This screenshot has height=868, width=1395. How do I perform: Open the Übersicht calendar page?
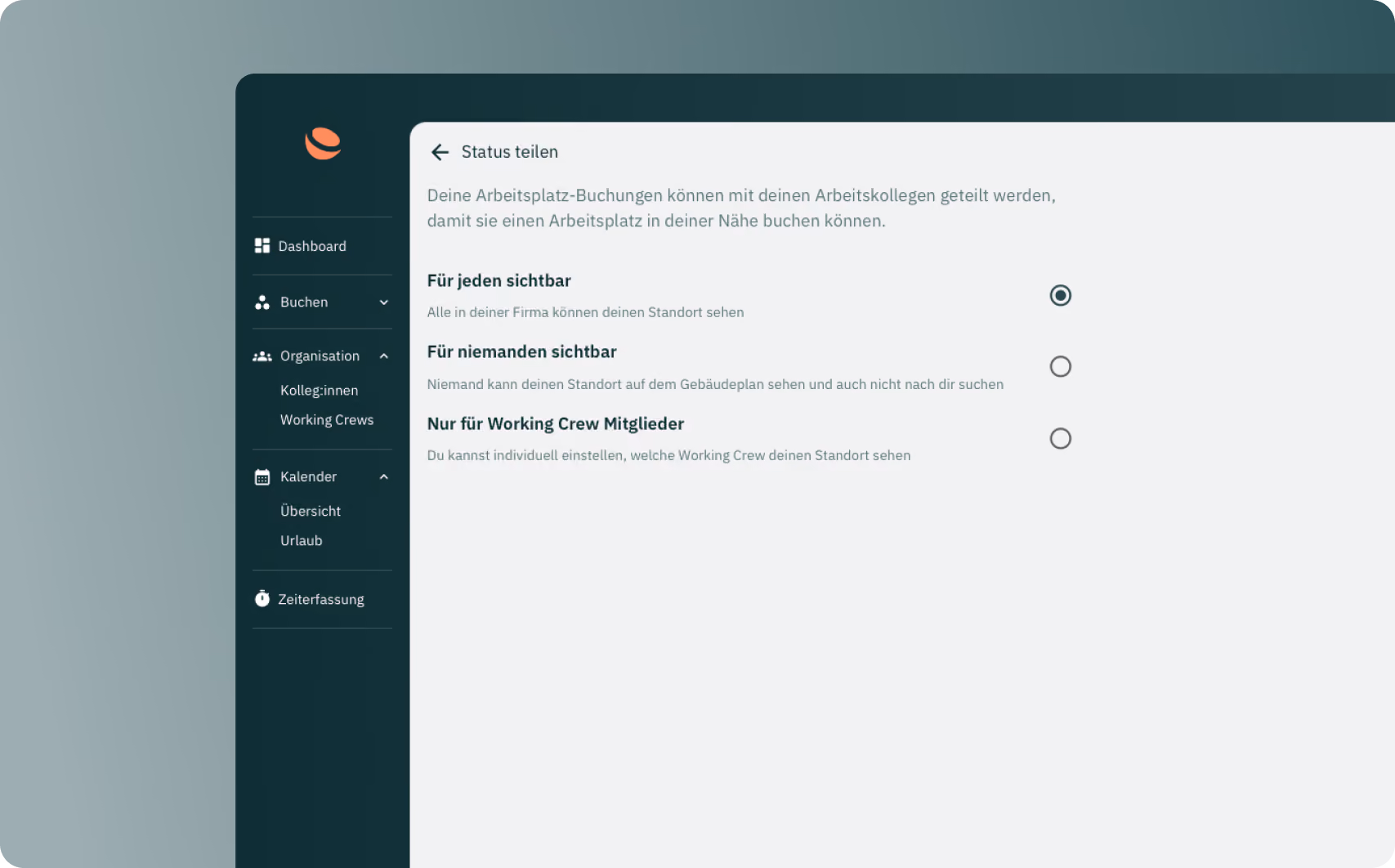pyautogui.click(x=311, y=511)
